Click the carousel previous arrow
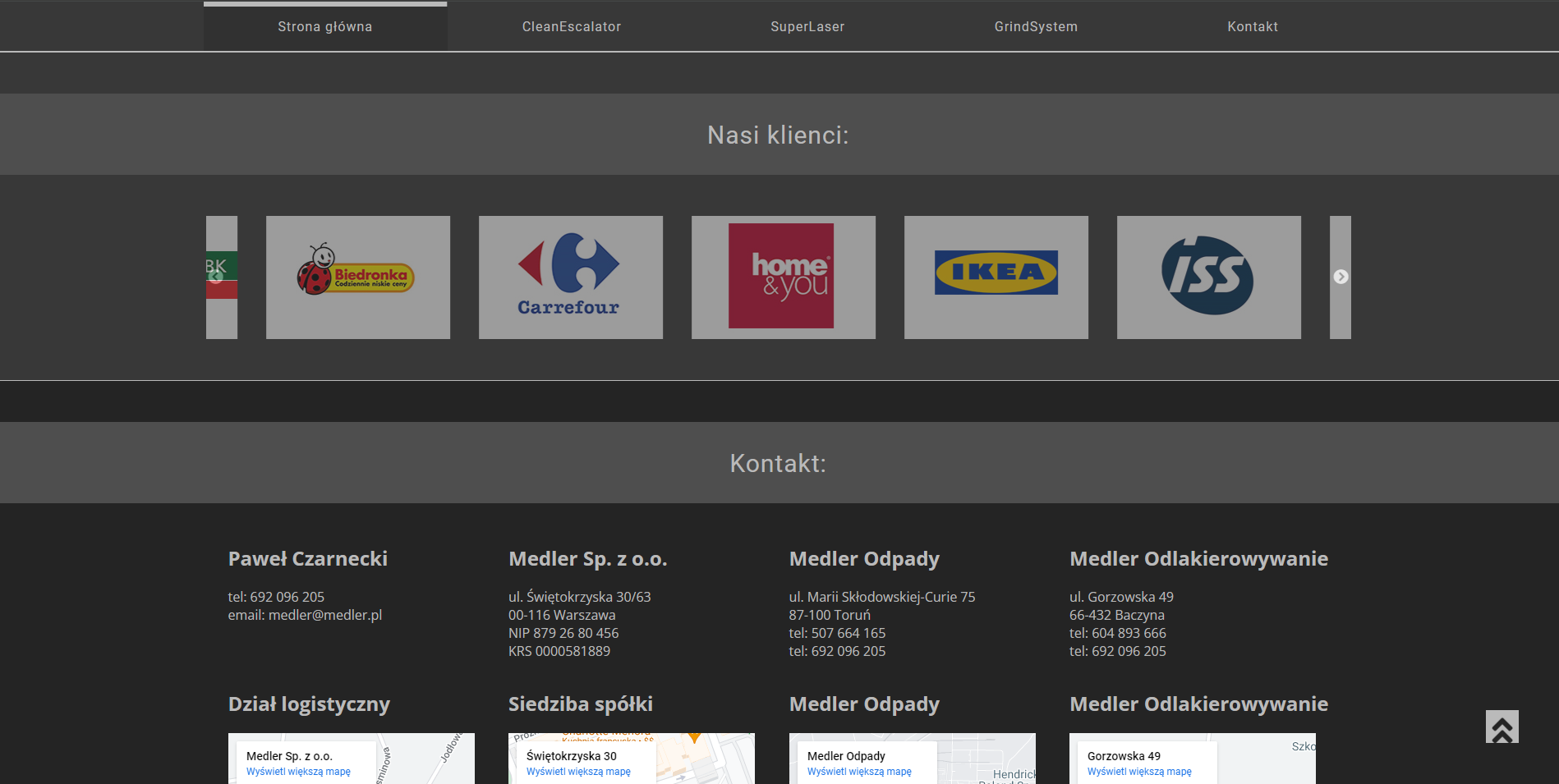1559x784 pixels. pos(216,277)
